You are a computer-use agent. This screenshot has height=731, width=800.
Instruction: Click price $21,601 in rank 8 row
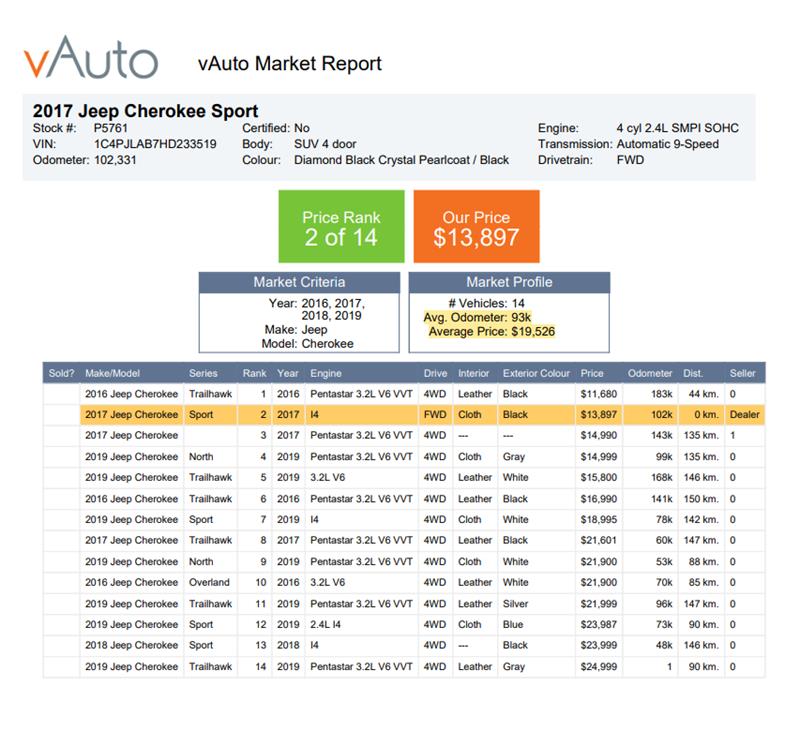pos(598,540)
